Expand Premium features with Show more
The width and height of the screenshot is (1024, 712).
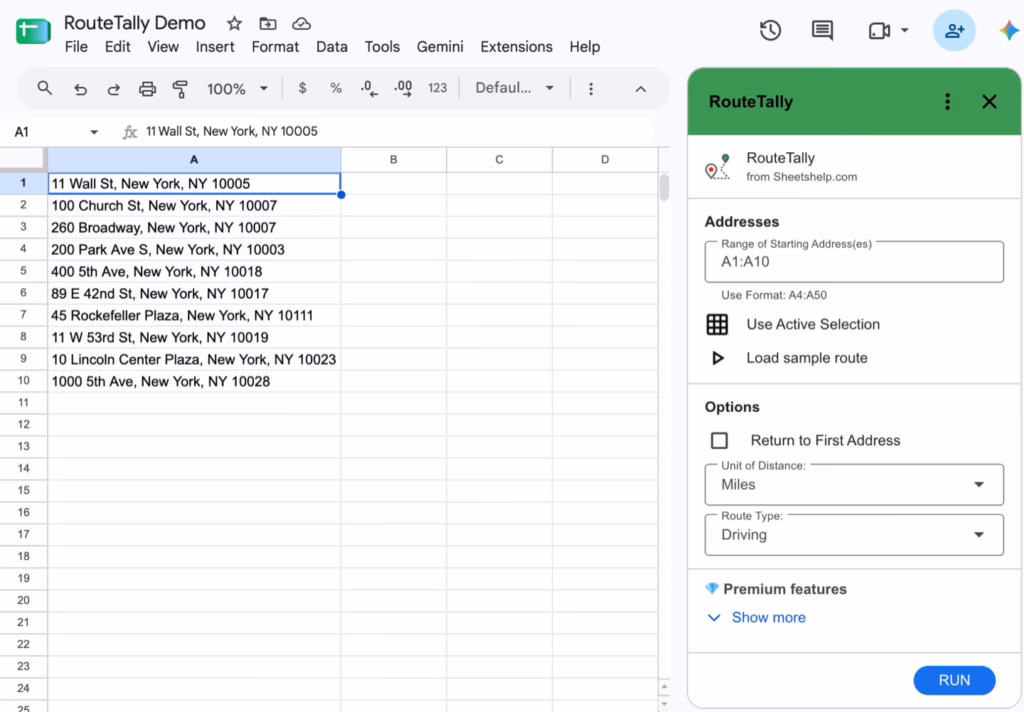758,618
